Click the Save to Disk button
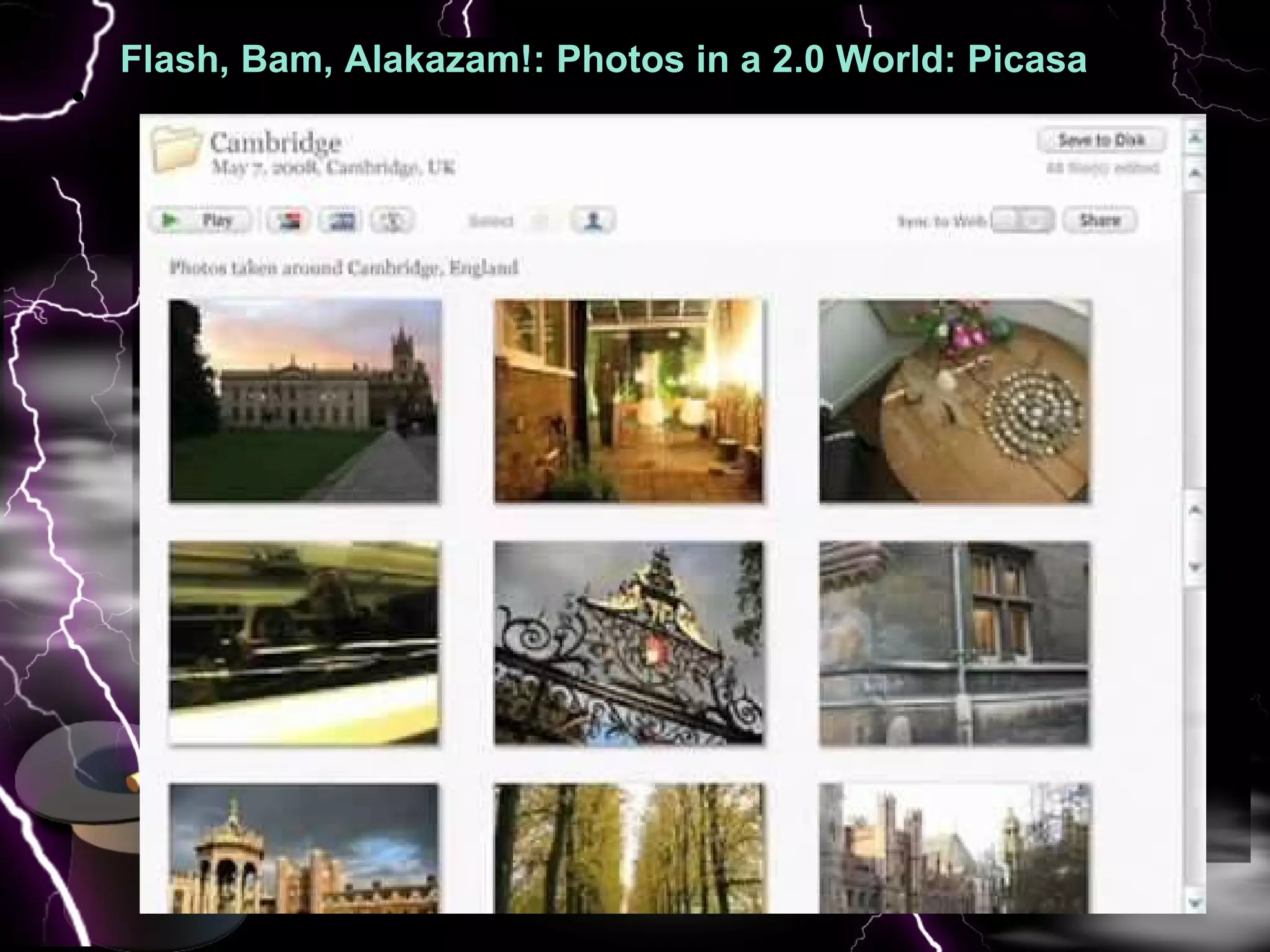This screenshot has width=1270, height=952. coord(1101,140)
